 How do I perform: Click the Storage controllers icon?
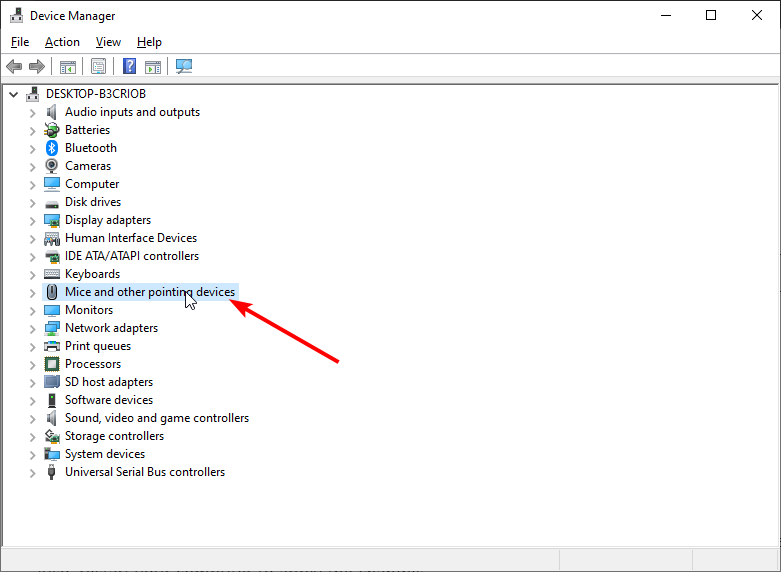click(52, 436)
